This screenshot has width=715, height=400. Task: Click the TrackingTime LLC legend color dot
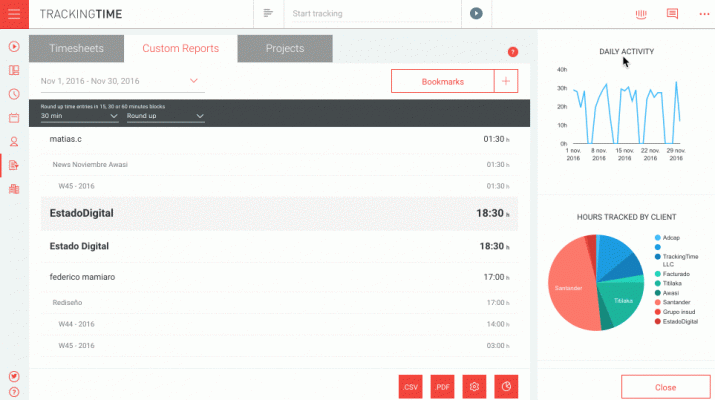coord(658,257)
